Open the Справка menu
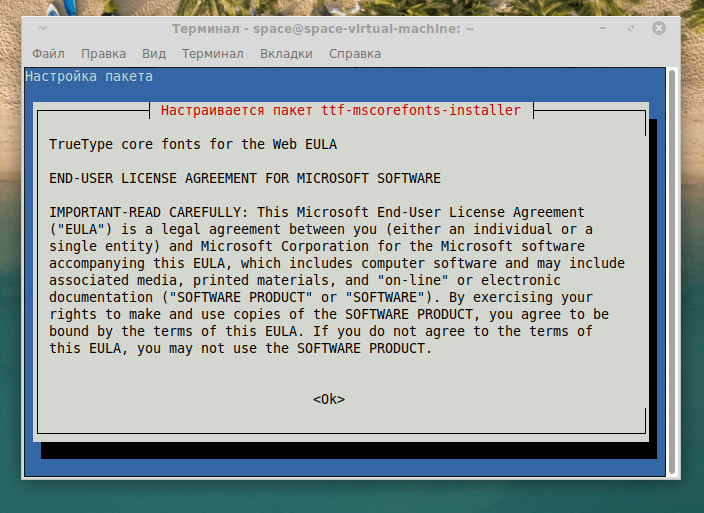This screenshot has height=513, width=704. [x=355, y=54]
